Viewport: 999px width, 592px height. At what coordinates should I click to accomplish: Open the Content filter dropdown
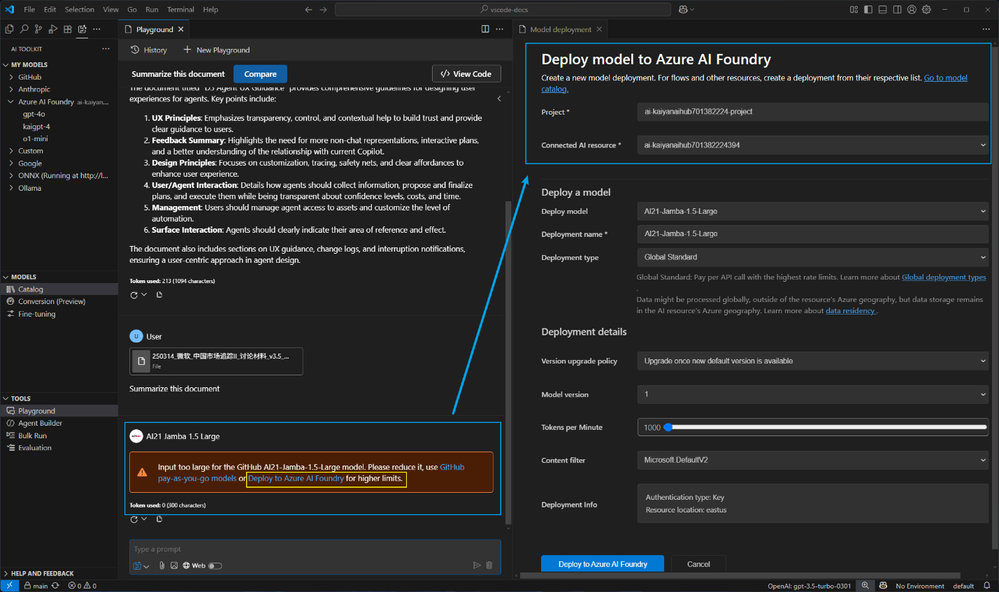point(812,459)
